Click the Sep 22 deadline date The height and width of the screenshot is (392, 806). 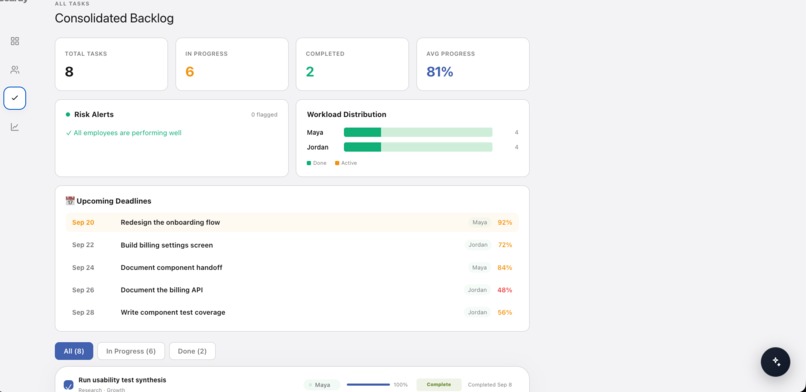point(83,245)
